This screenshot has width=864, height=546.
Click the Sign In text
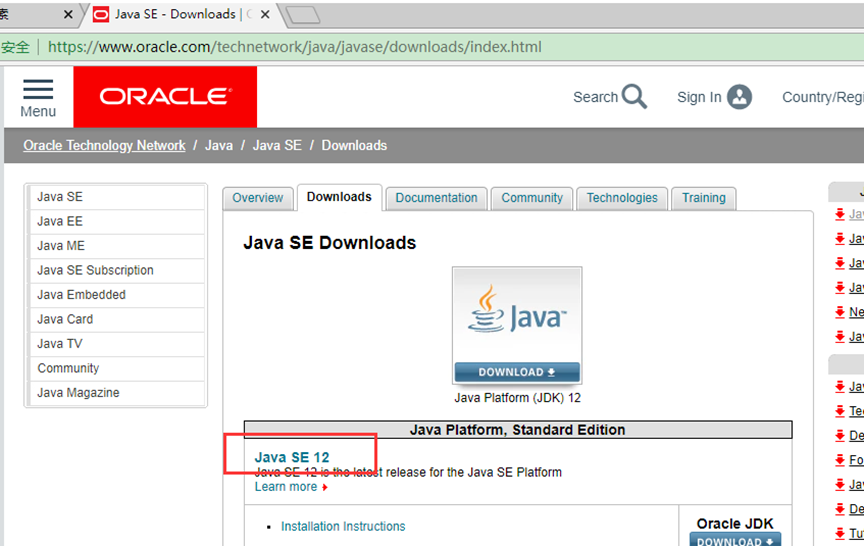699,97
